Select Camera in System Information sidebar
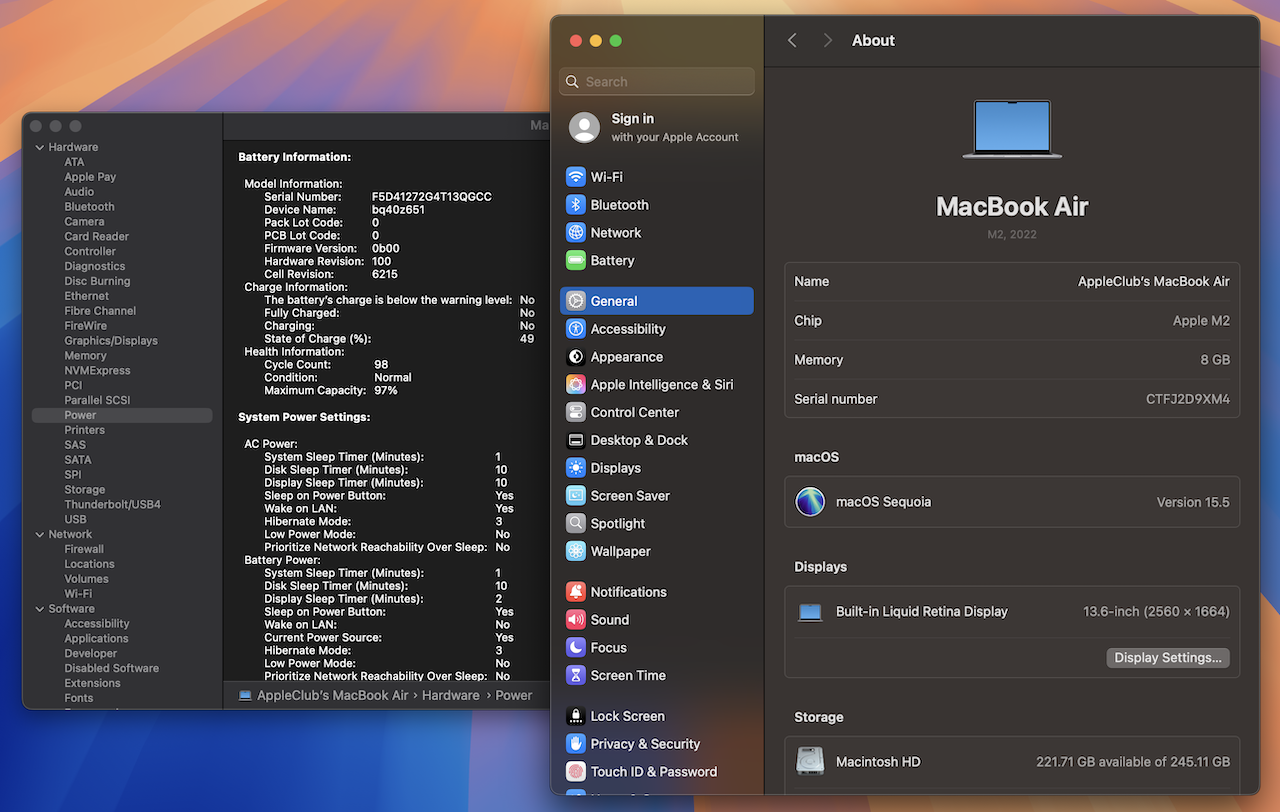Screen dimensions: 1280x812 (84, 222)
